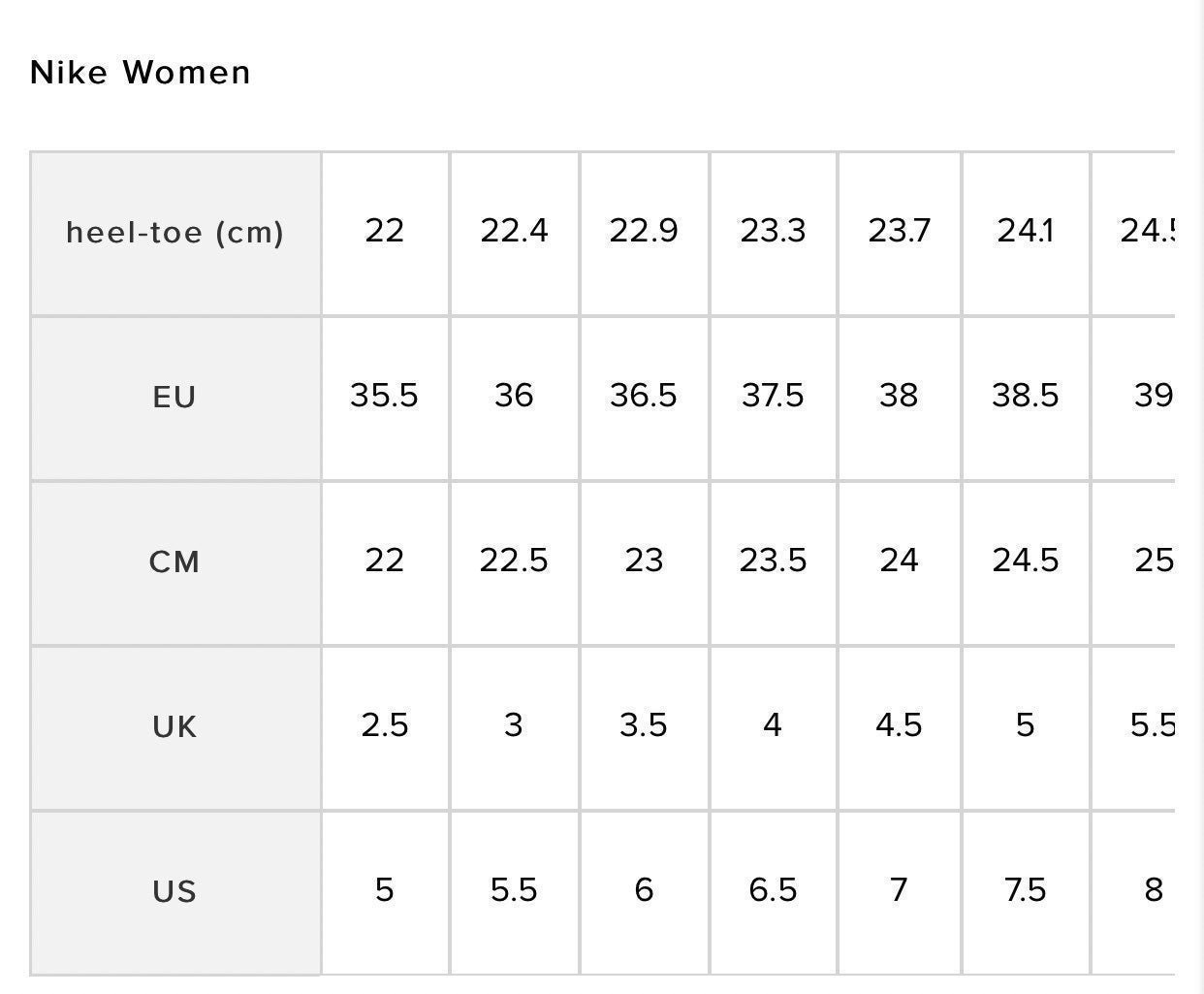
Task: Click the heel-toe 23.7 cell
Action: tap(900, 234)
